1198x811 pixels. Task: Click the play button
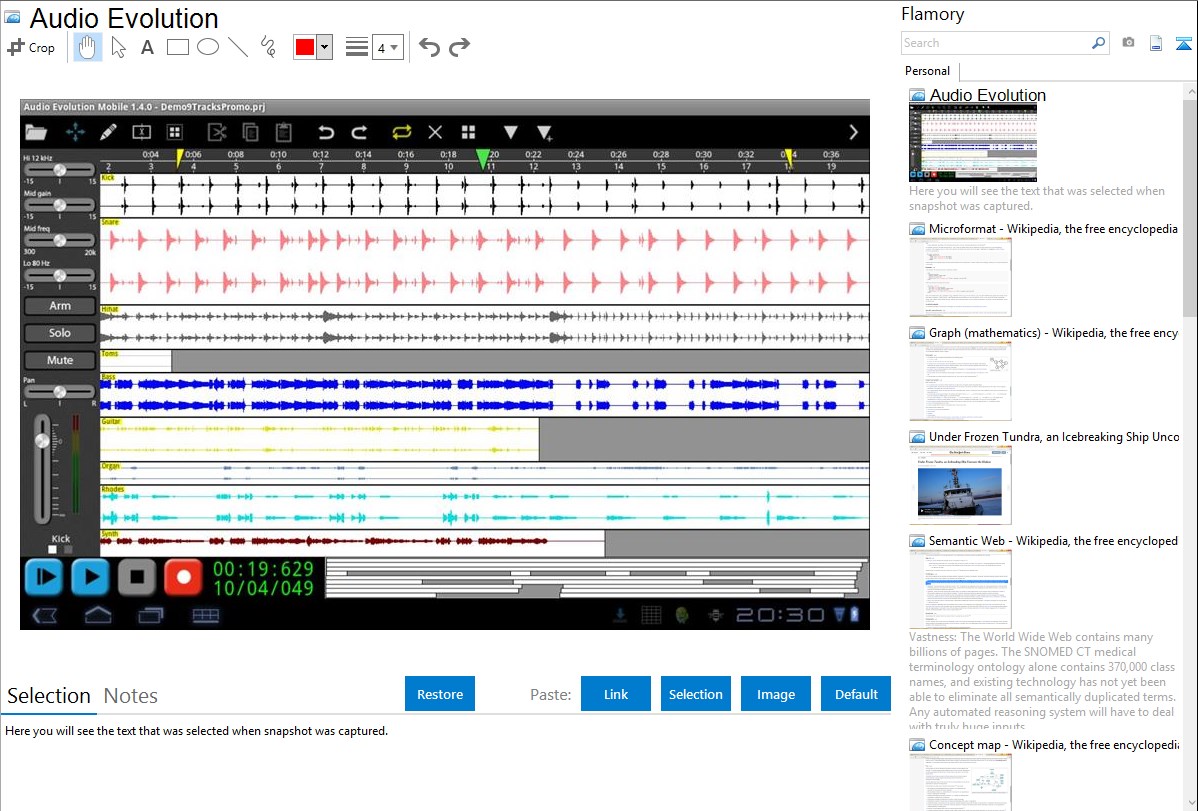(x=90, y=577)
